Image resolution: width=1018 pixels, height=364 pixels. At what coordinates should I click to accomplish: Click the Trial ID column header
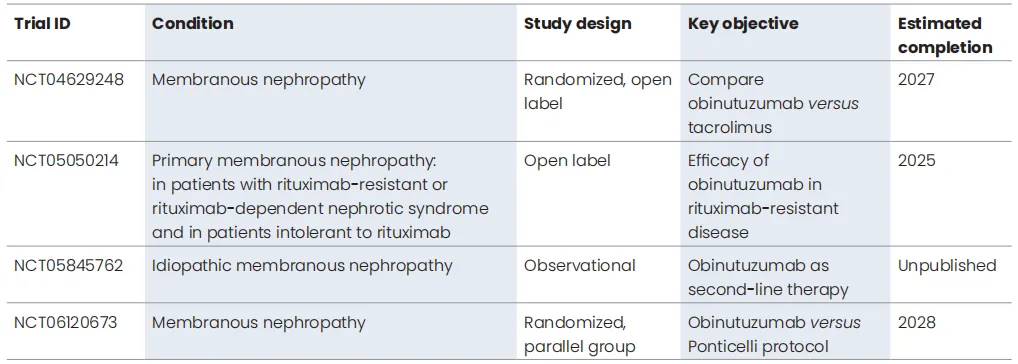42,23
